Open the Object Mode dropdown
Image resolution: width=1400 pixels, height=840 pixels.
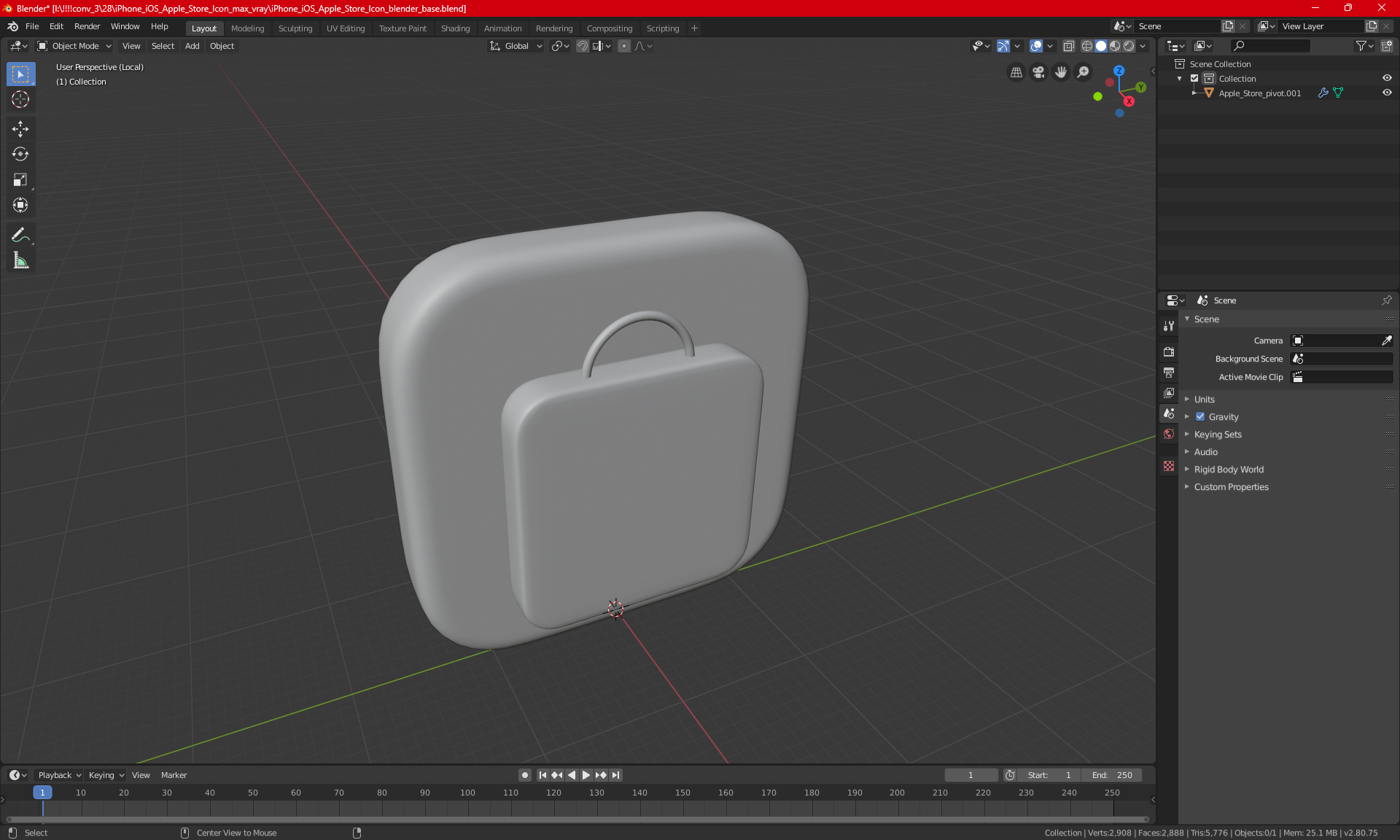click(x=74, y=46)
